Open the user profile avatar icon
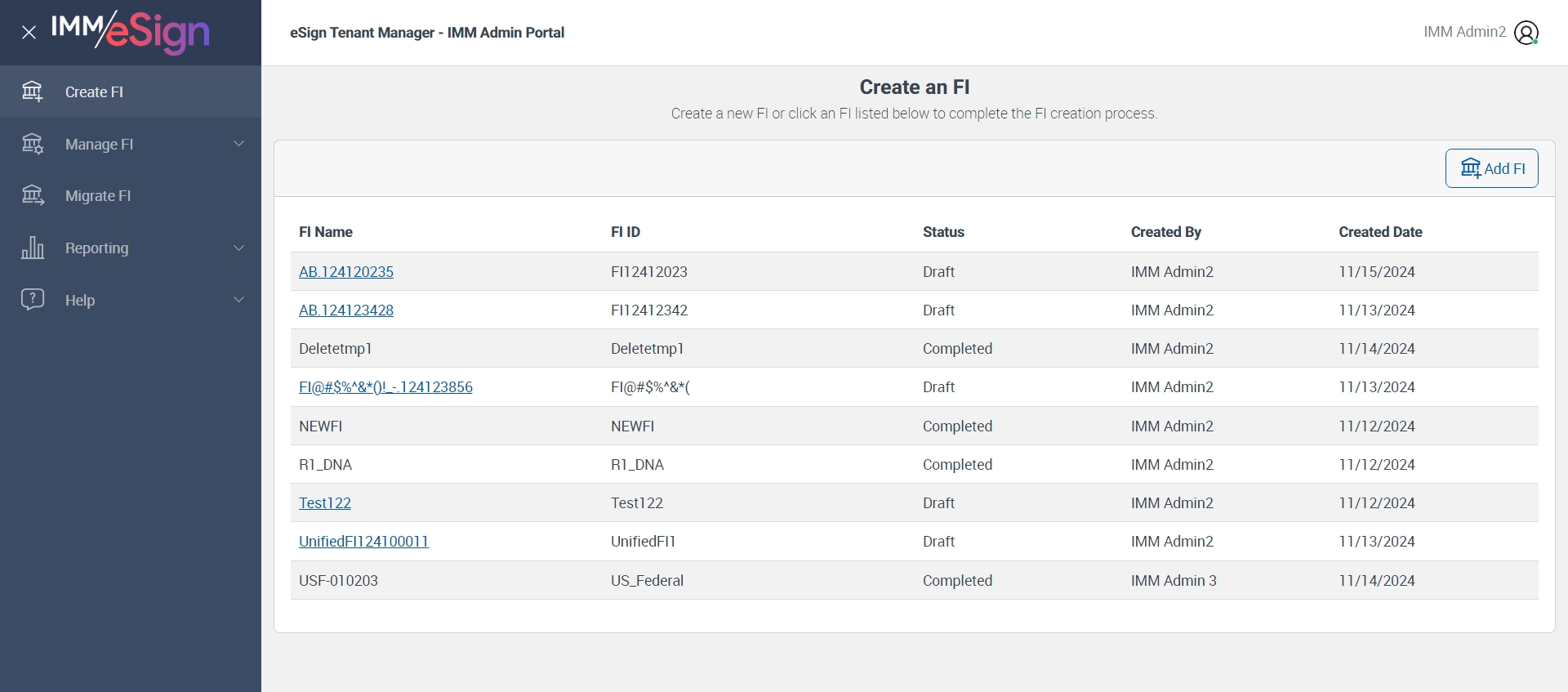The image size is (1568, 692). point(1526,33)
